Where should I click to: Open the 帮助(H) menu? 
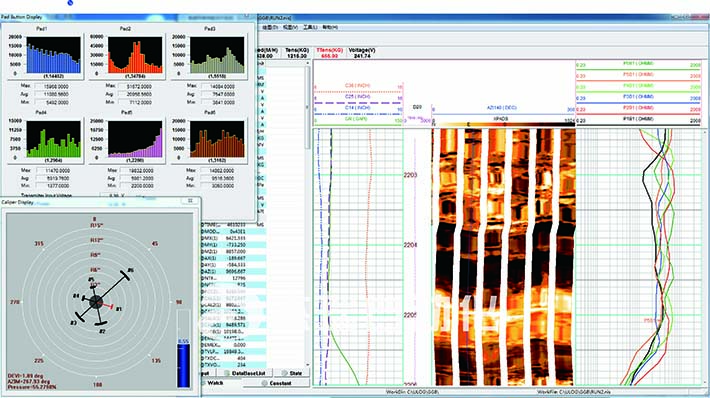coord(330,28)
